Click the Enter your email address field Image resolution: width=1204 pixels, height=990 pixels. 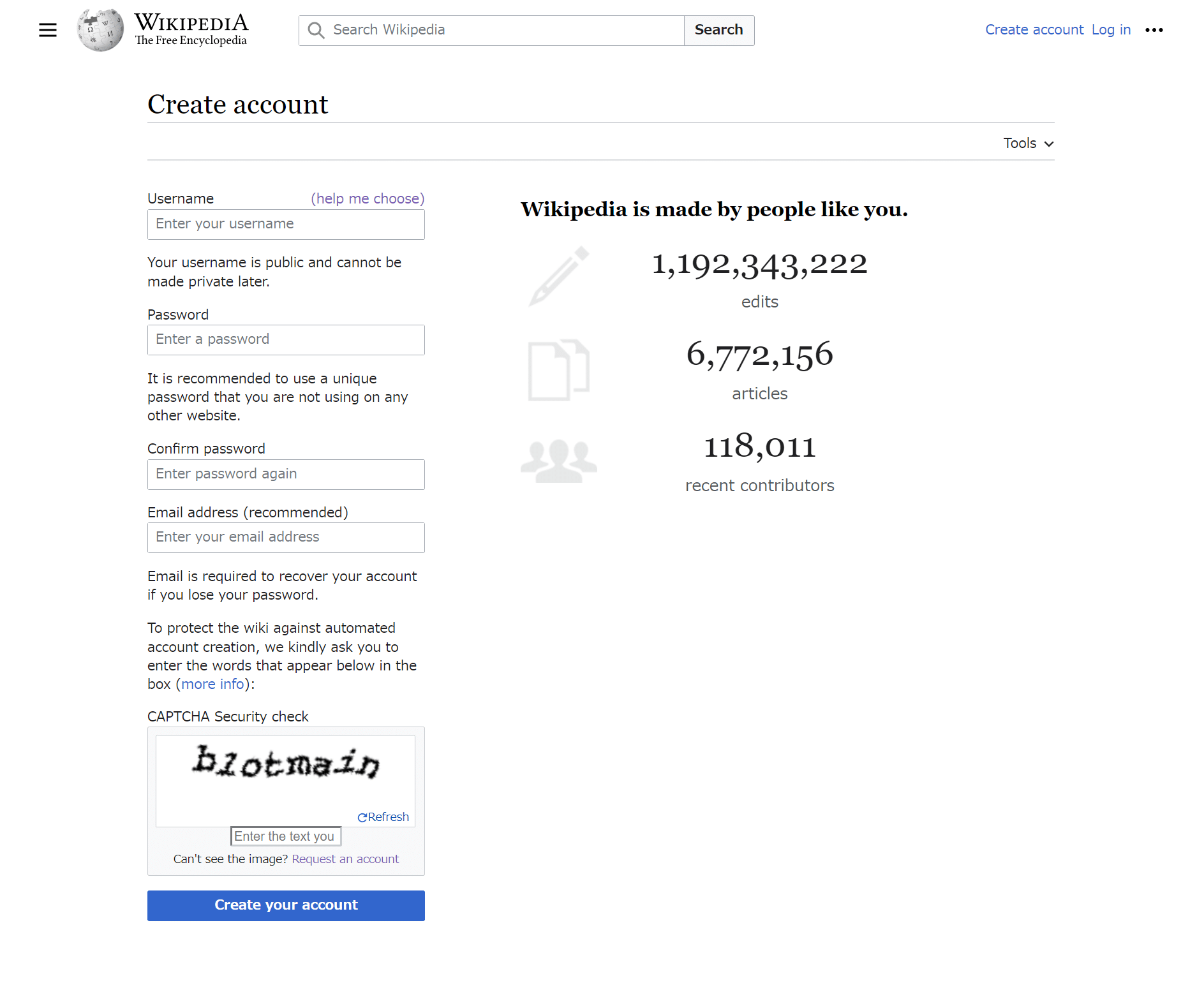(285, 537)
